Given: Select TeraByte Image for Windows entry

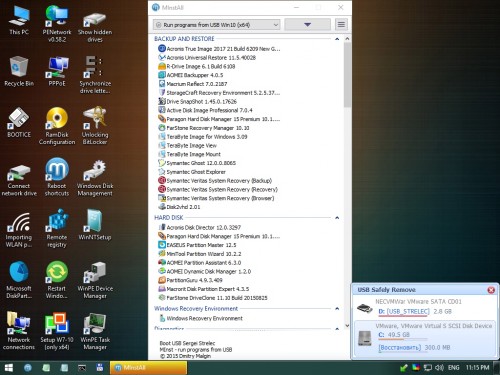Looking at the screenshot, I should tap(203, 137).
